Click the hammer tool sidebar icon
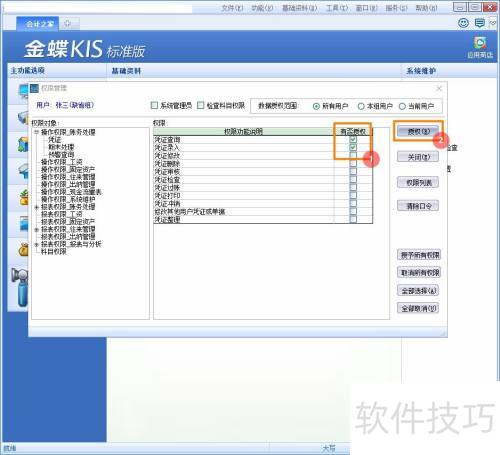 click(x=20, y=287)
